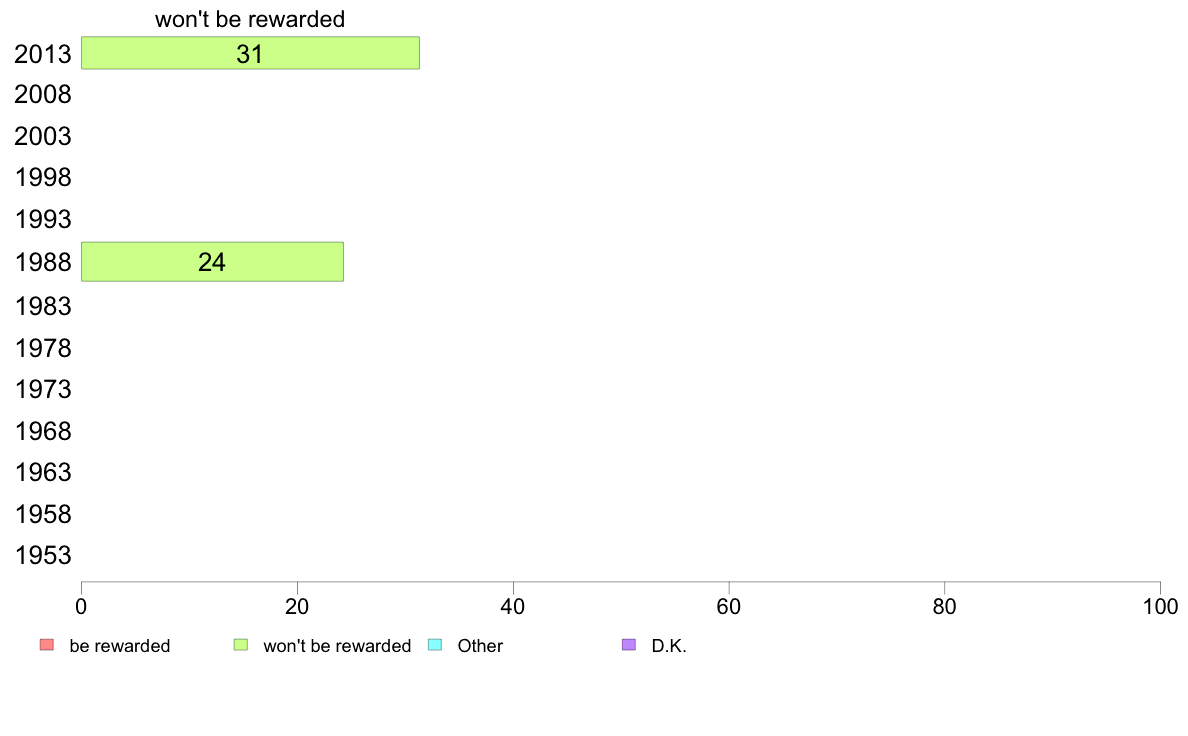
Task: Click the 100 tick on the x-axis
Action: pos(1160,606)
